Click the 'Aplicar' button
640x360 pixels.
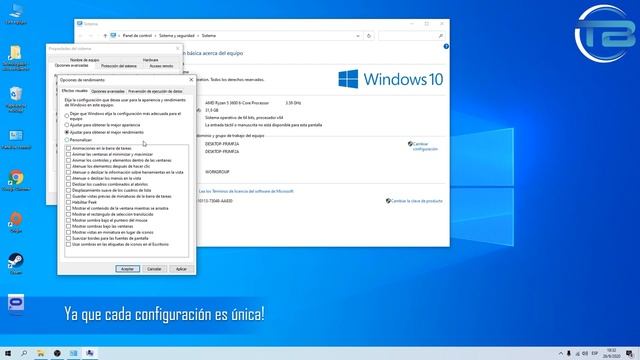point(181,269)
